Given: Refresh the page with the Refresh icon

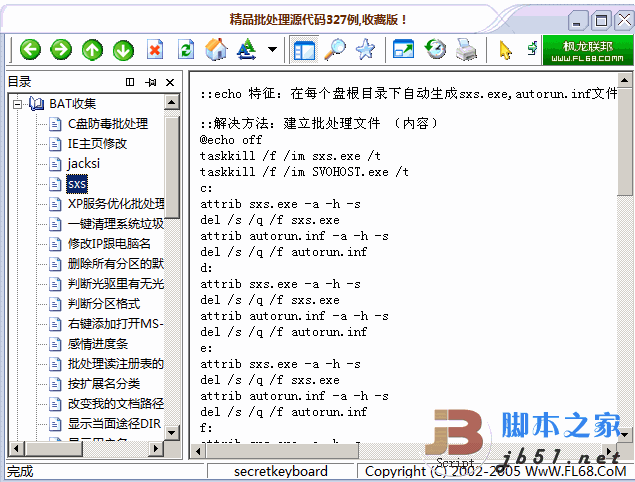Looking at the screenshot, I should click(x=185, y=50).
